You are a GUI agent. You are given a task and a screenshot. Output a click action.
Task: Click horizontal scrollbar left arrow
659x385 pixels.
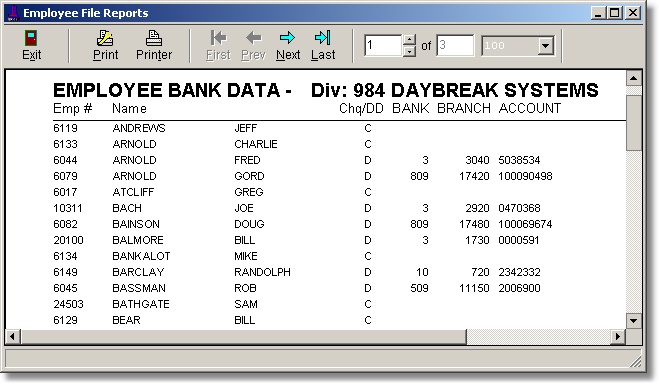tap(13, 336)
